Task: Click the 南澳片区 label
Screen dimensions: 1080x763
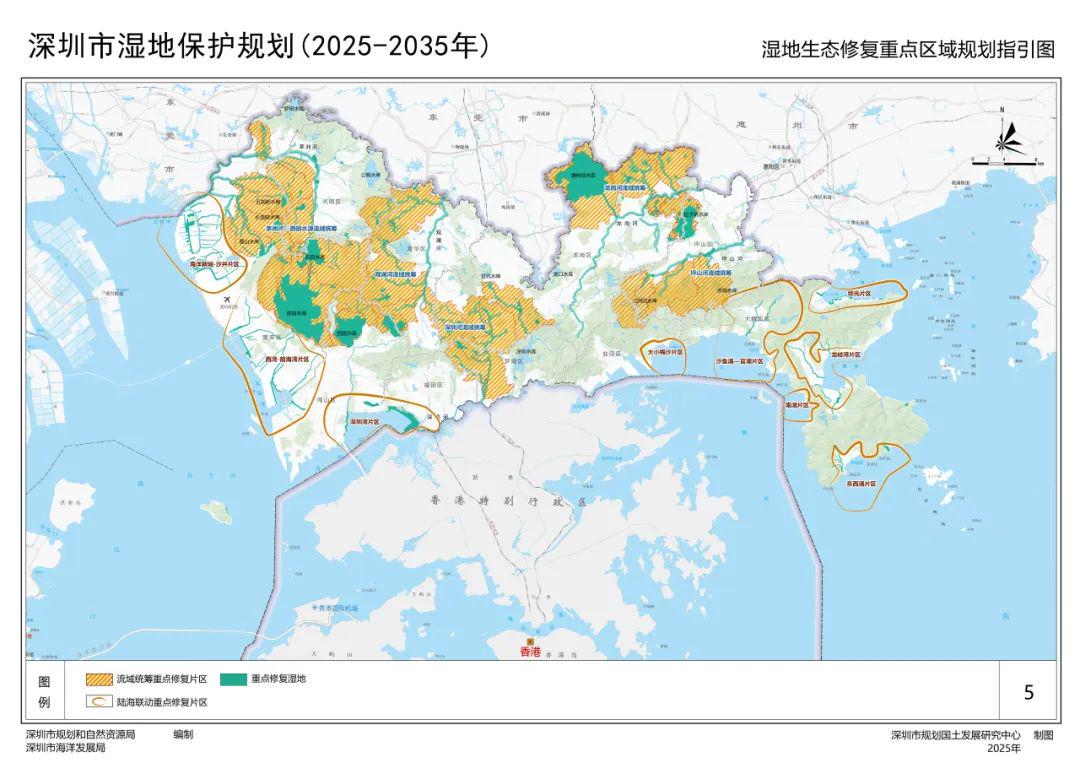Action: point(798,406)
